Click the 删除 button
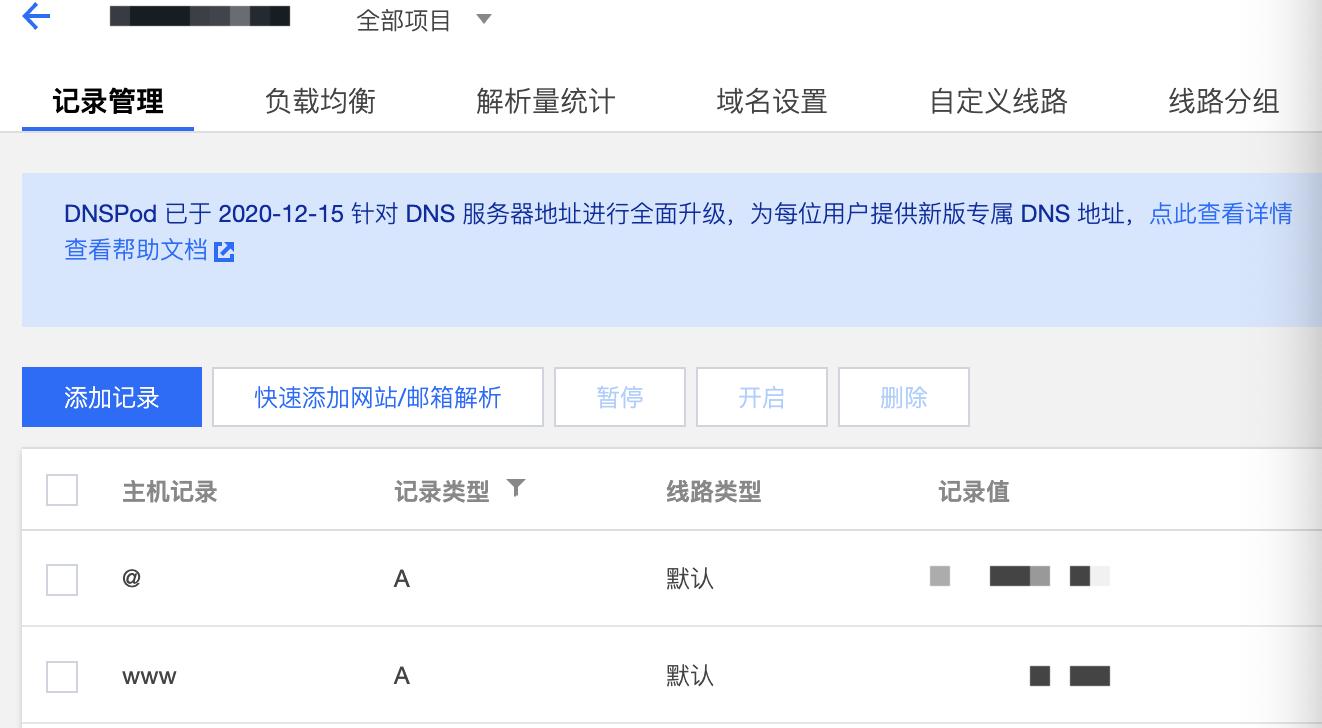Screen dimensions: 1322x728 tap(903, 397)
